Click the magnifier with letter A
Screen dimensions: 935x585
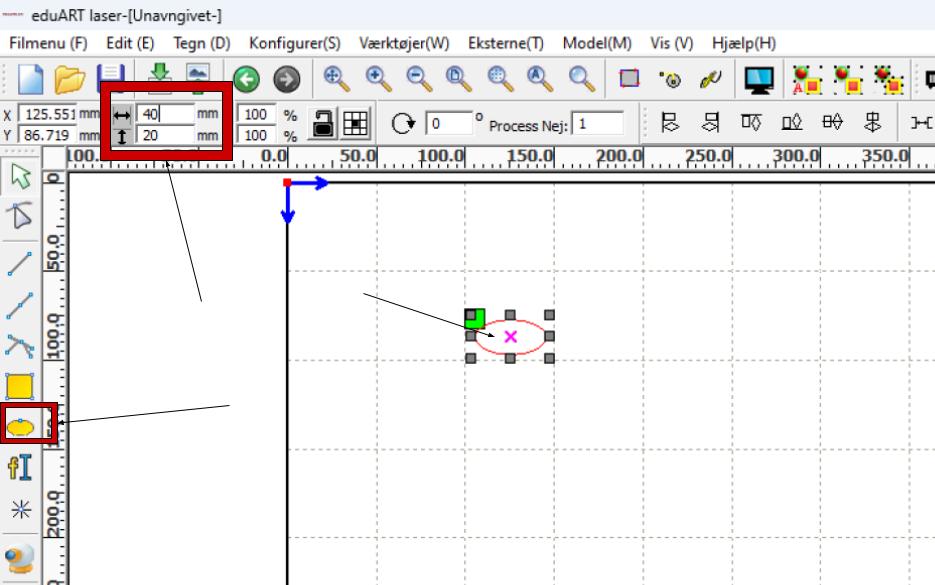click(x=540, y=79)
